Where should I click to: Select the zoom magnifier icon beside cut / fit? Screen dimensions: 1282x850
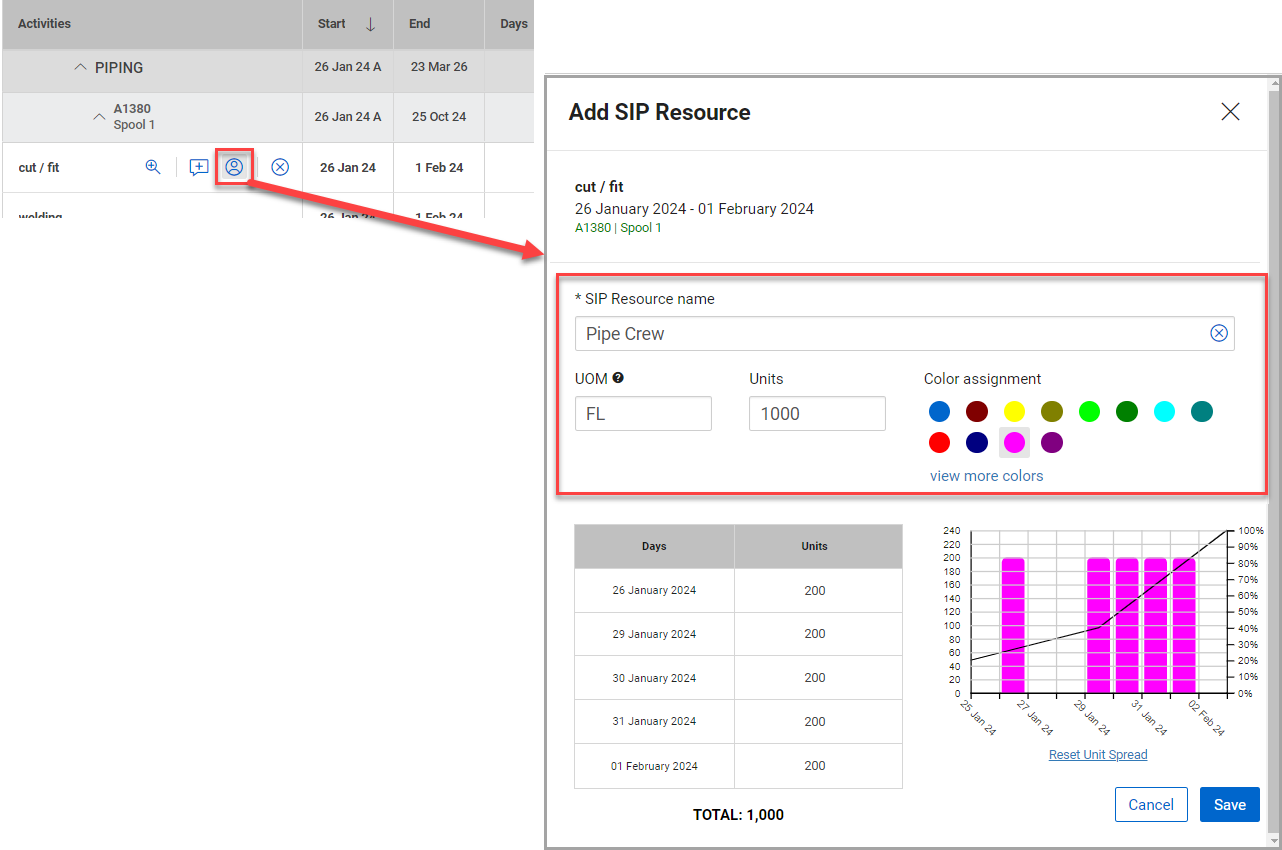(153, 167)
